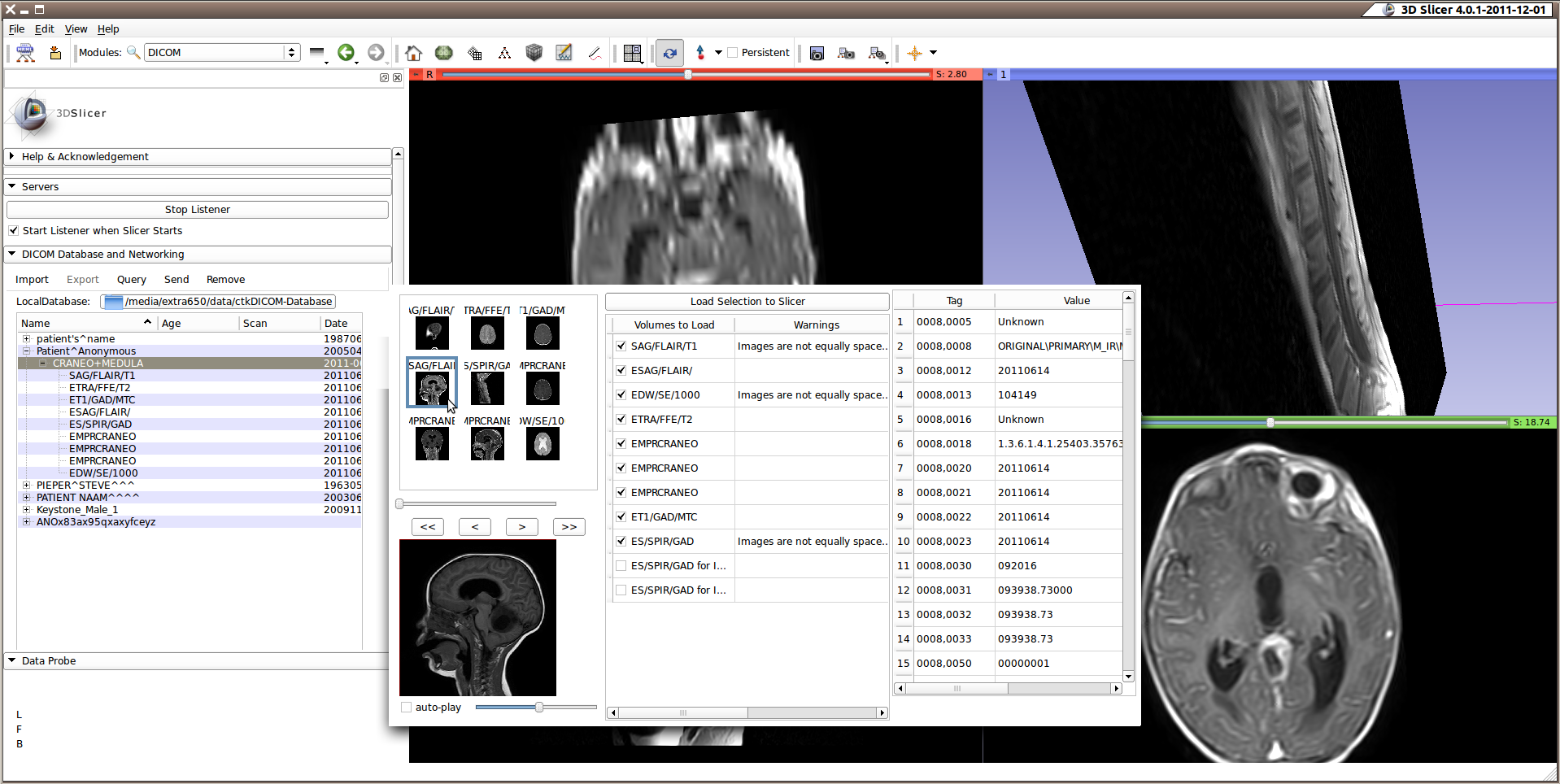
Task: Open the View menu
Action: (x=76, y=29)
